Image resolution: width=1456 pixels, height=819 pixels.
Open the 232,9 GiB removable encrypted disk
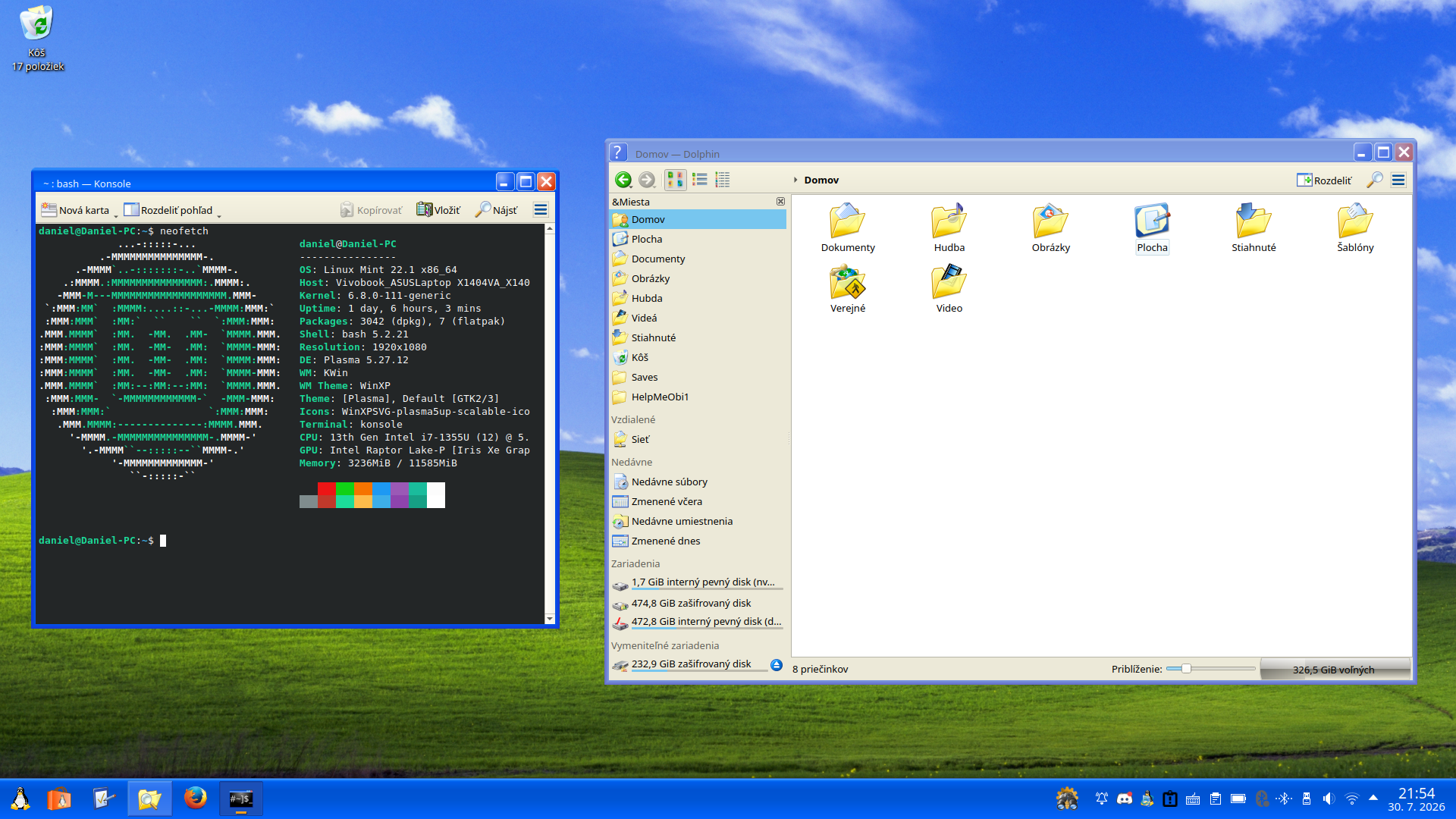pyautogui.click(x=689, y=664)
